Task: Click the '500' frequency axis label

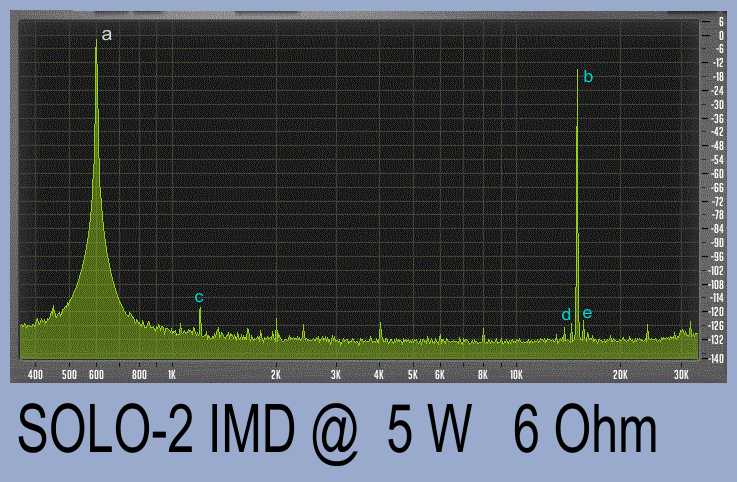Action: [69, 375]
